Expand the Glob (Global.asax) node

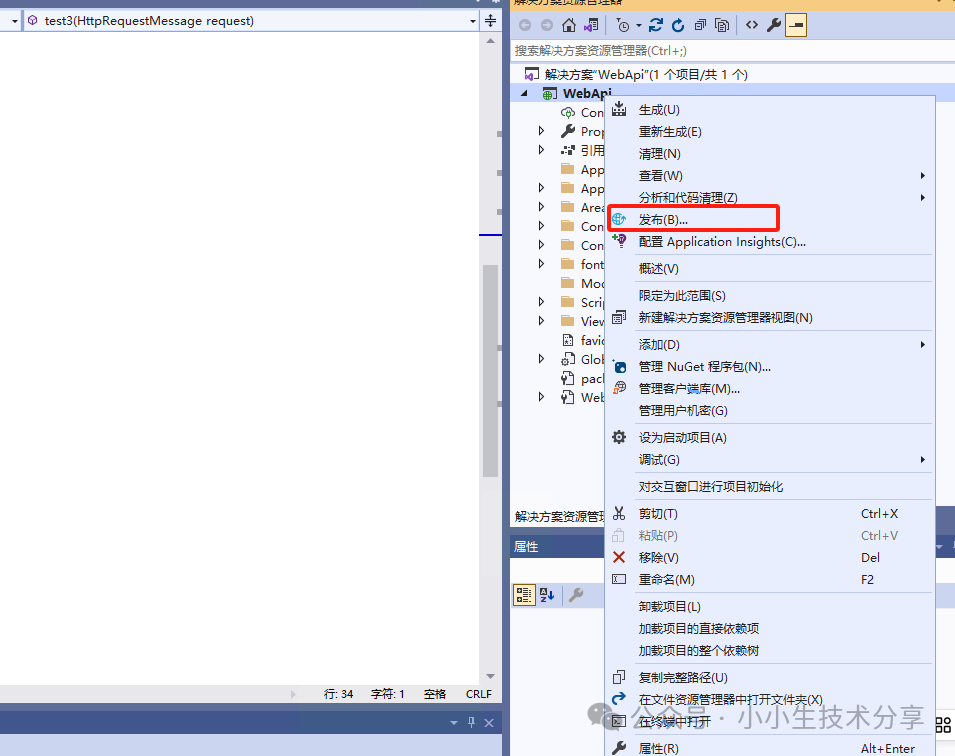point(541,359)
